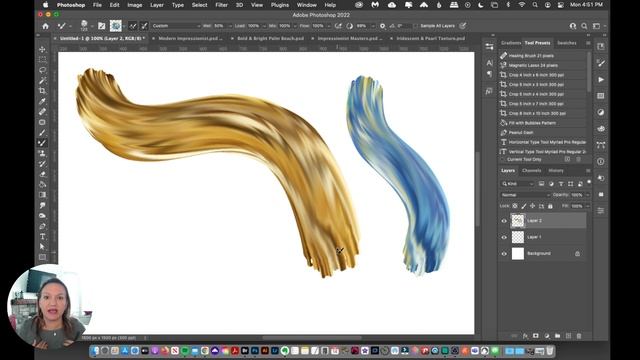
Task: Toggle clean brush after each stroke
Action: 144,26
